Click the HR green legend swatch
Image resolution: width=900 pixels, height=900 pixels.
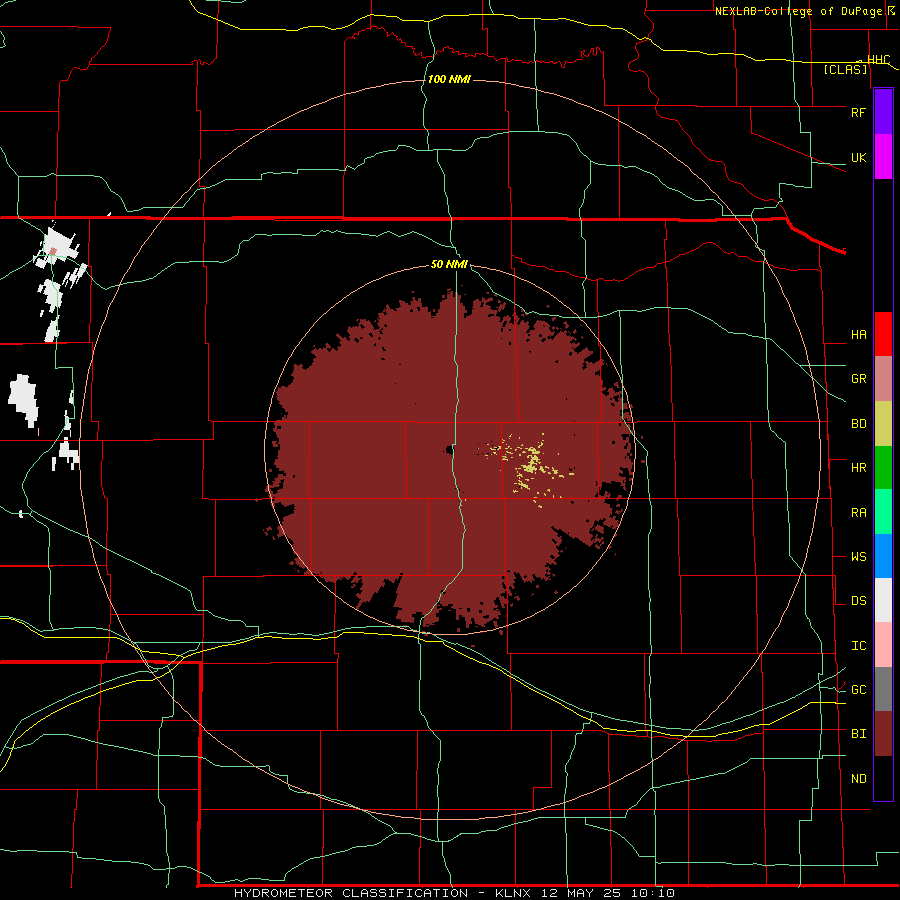883,467
